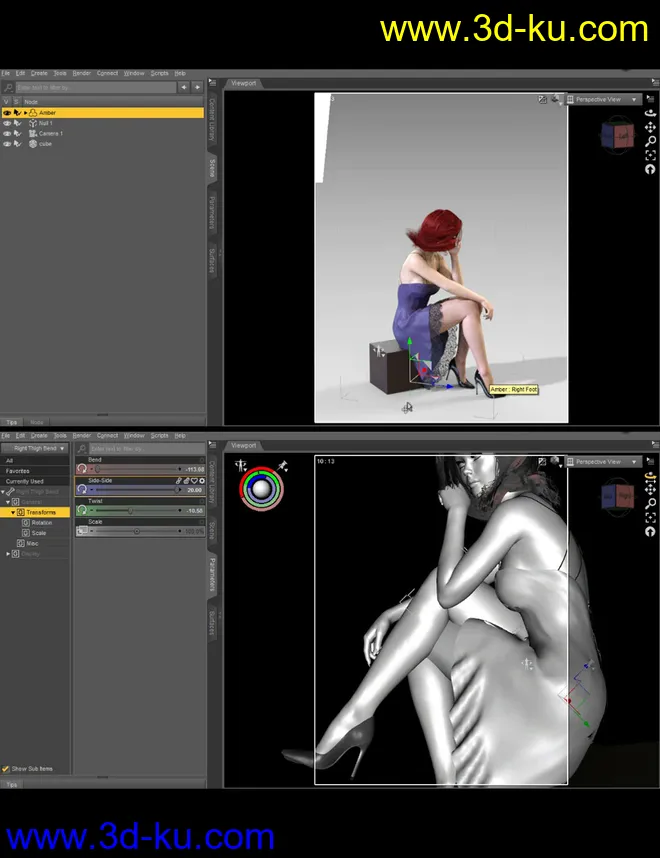Click the zoom magnifier icon in top viewport

651,142
